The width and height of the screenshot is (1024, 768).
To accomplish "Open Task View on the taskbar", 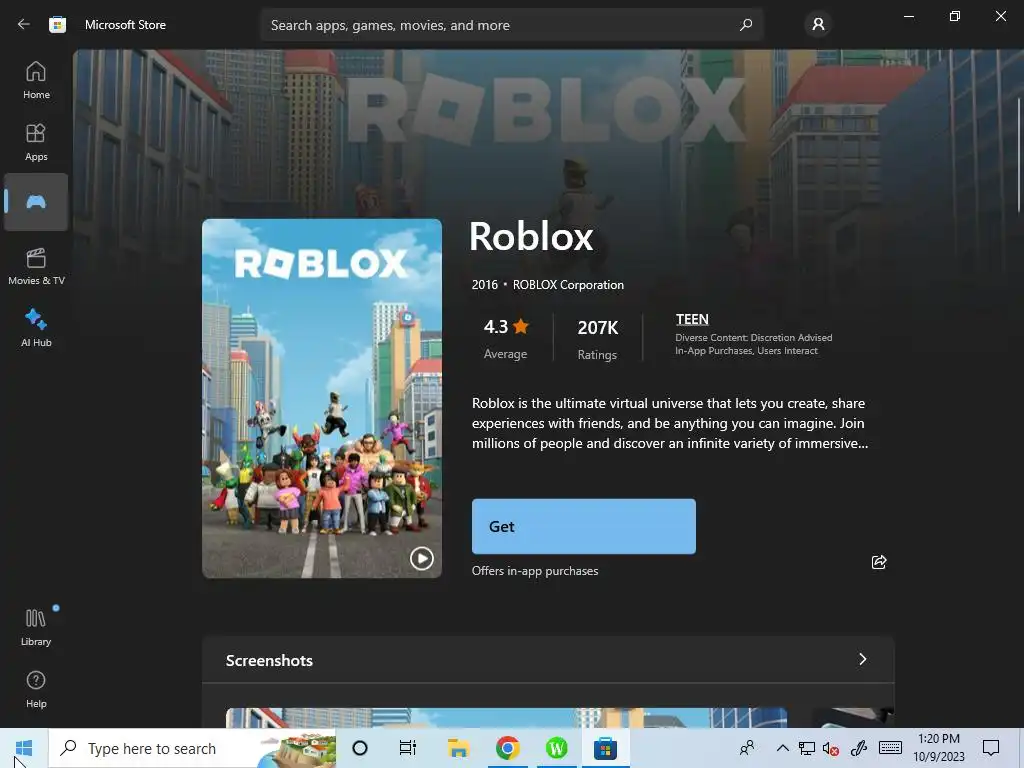I will click(x=408, y=748).
